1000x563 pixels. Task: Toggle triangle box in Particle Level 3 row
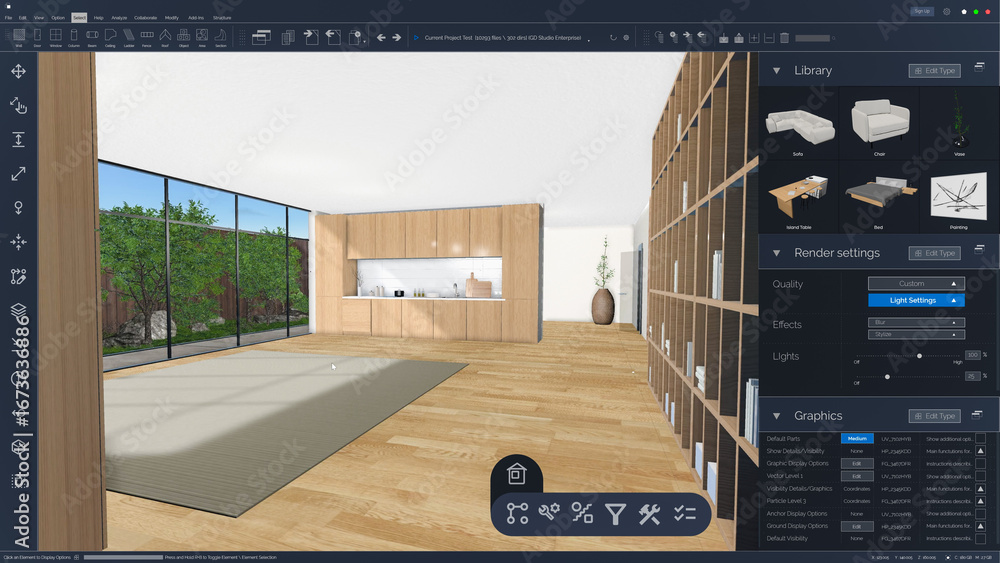point(980,501)
